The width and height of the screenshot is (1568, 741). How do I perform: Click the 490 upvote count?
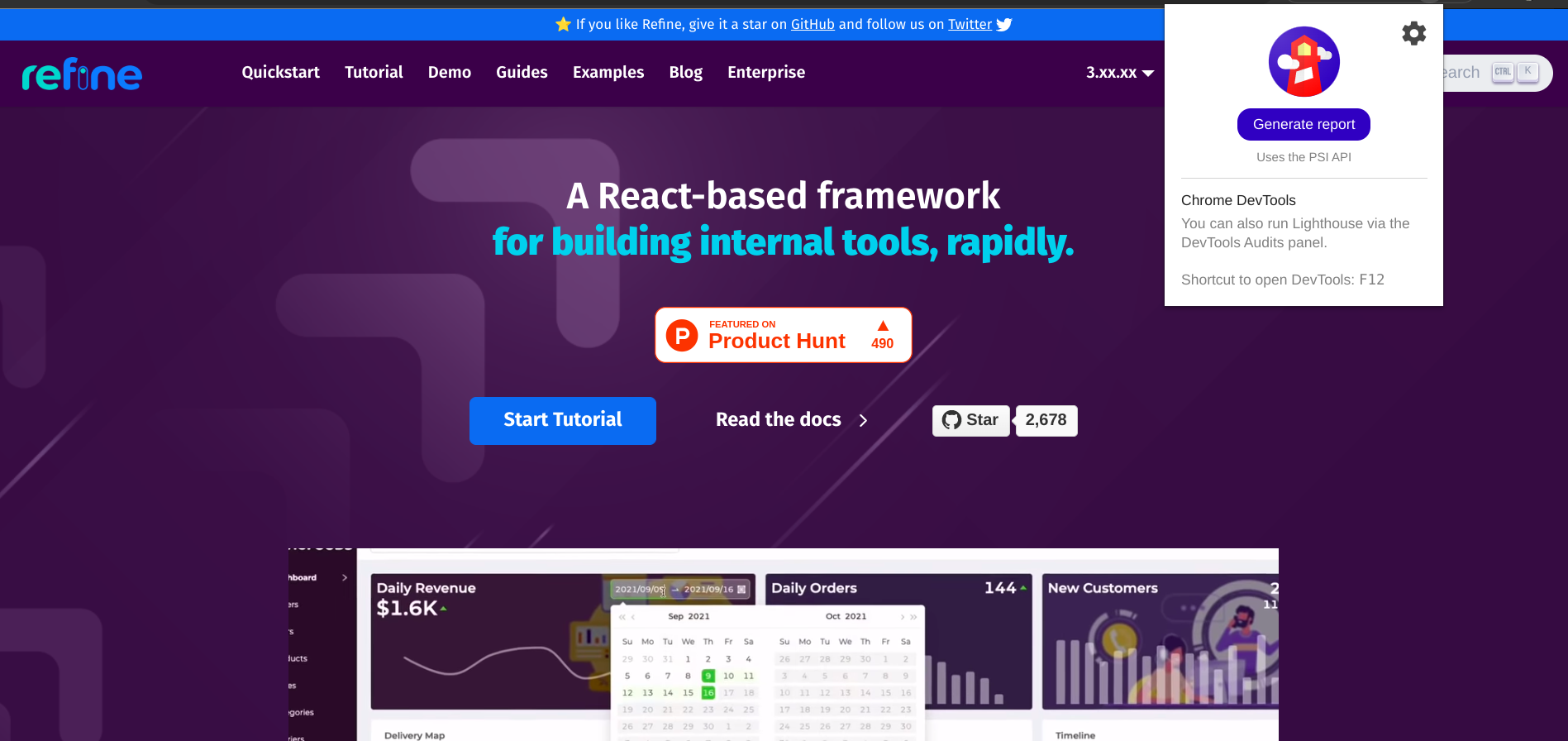(x=883, y=343)
